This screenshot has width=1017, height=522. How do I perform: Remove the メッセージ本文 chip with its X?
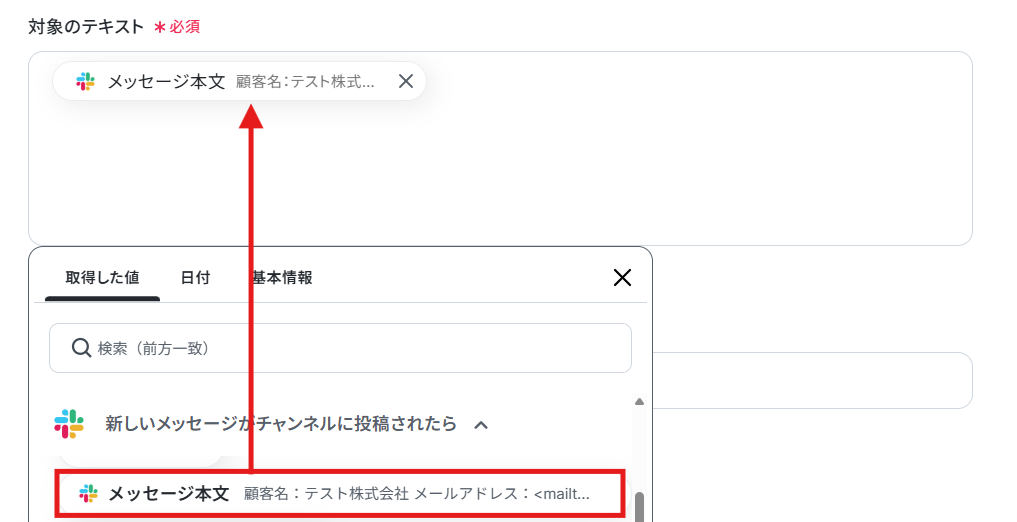pos(406,81)
